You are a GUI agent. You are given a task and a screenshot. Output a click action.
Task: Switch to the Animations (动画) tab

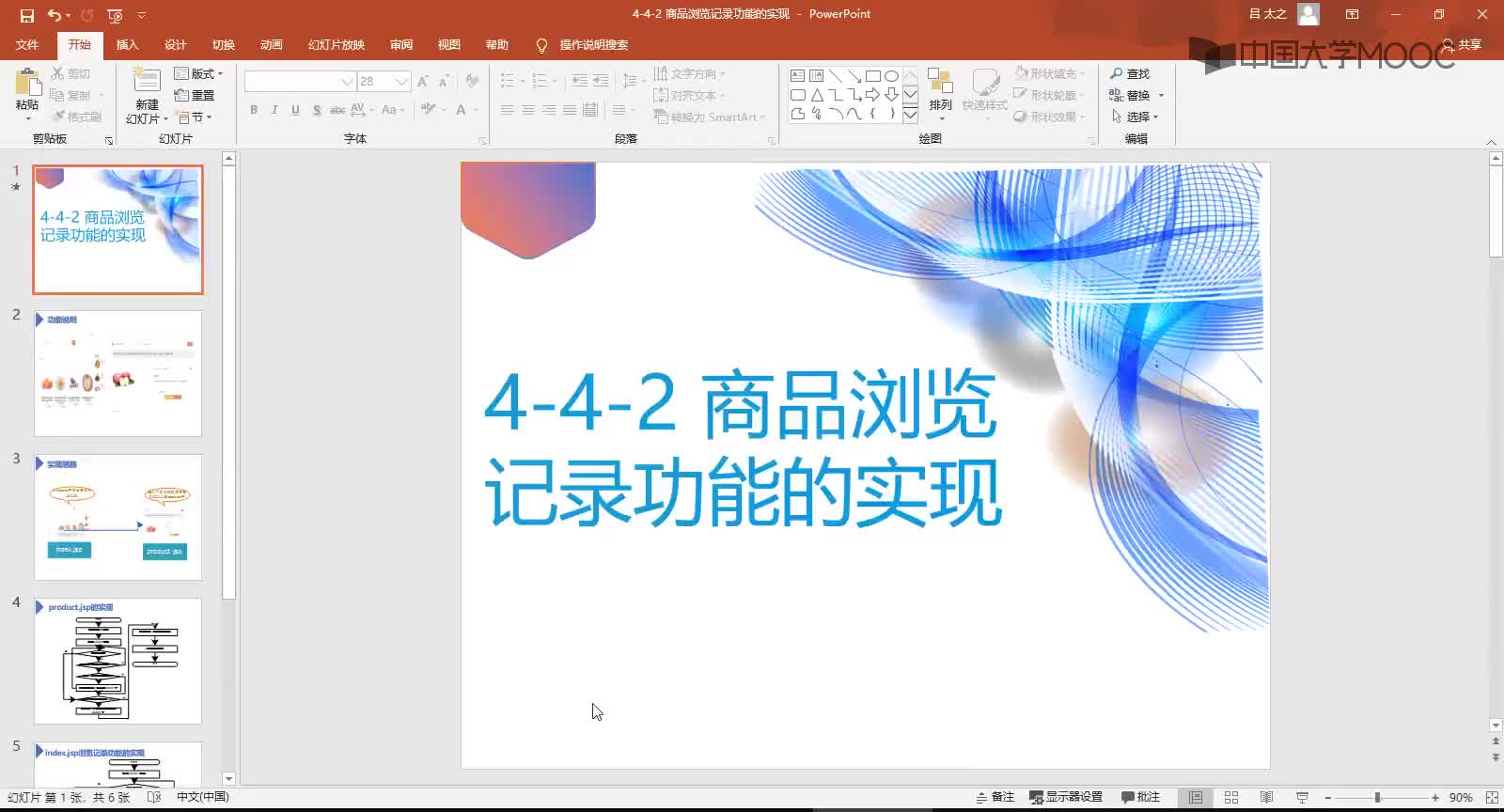[272, 45]
